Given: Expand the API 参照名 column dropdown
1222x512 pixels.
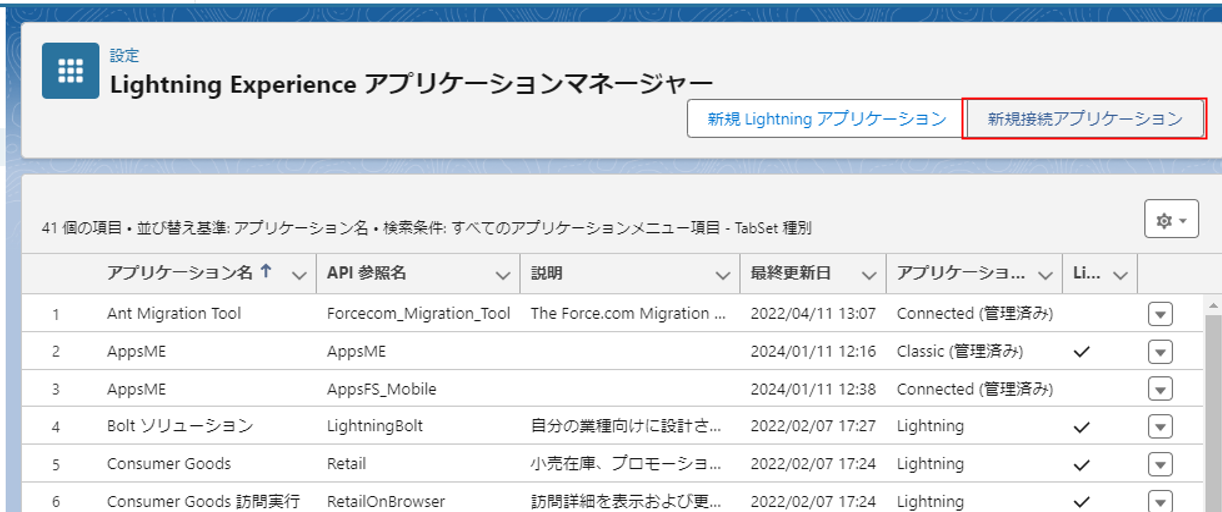Looking at the screenshot, I should pos(502,274).
